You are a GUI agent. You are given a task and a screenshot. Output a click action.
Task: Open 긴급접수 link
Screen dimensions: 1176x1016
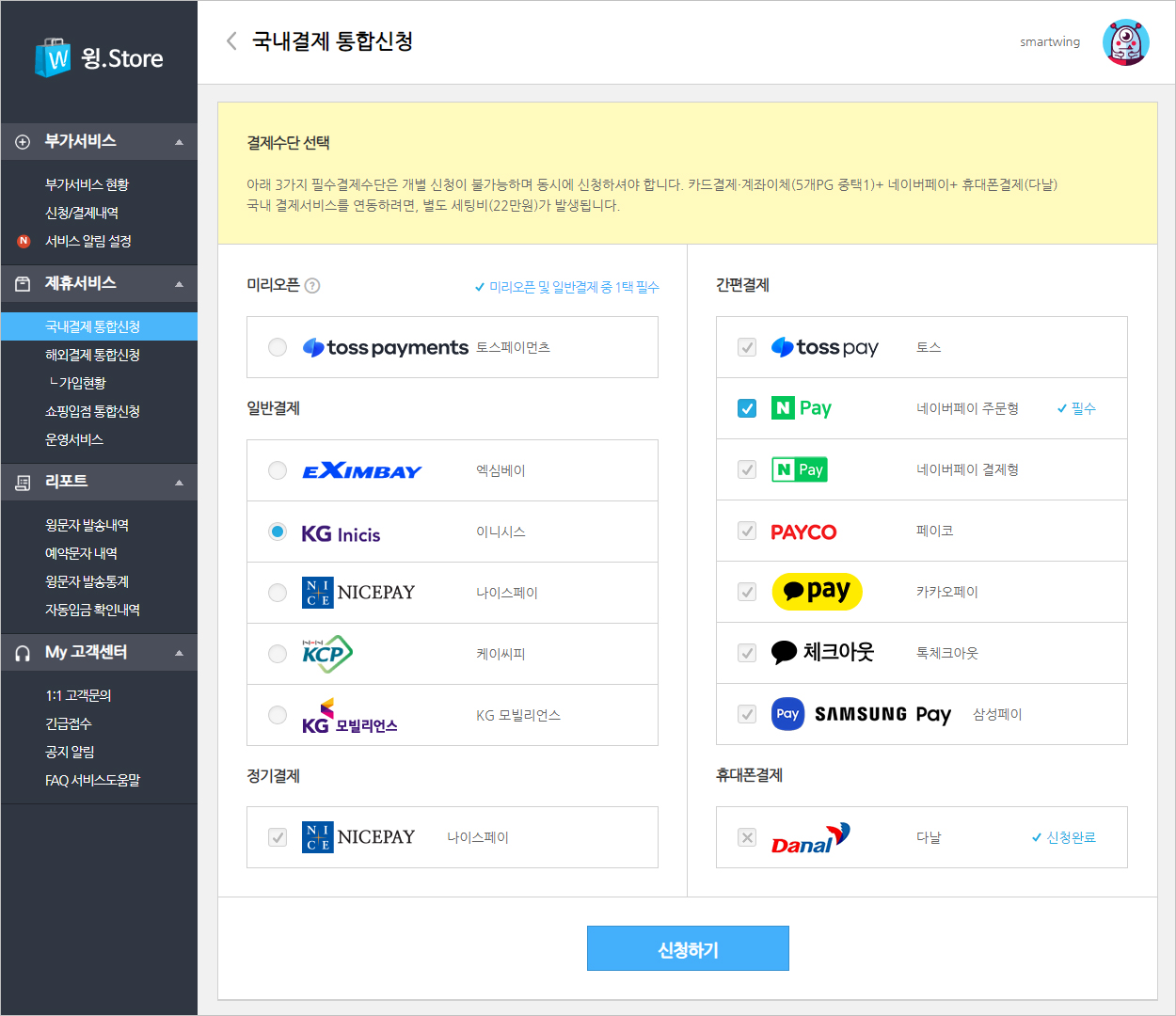[68, 723]
